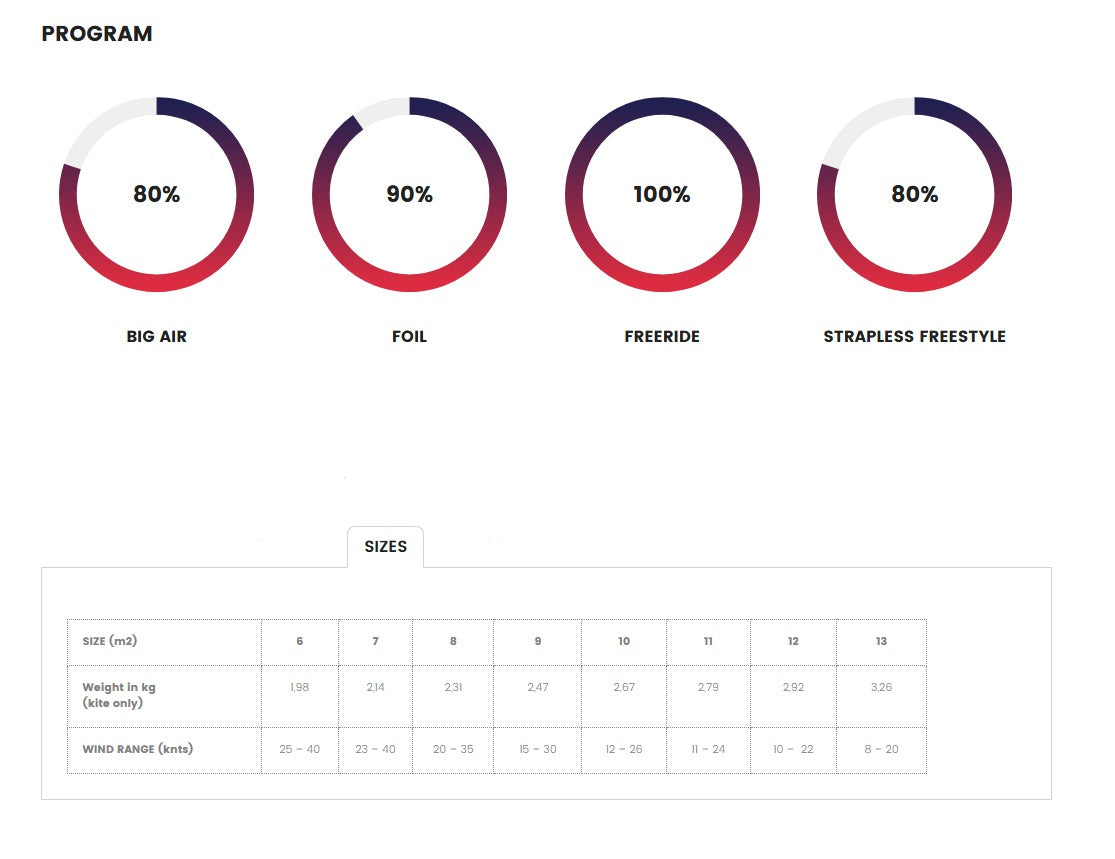Click the WIND RANGE (knts) row header
Image resolution: width=1115 pixels, height=859 pixels.
[137, 749]
